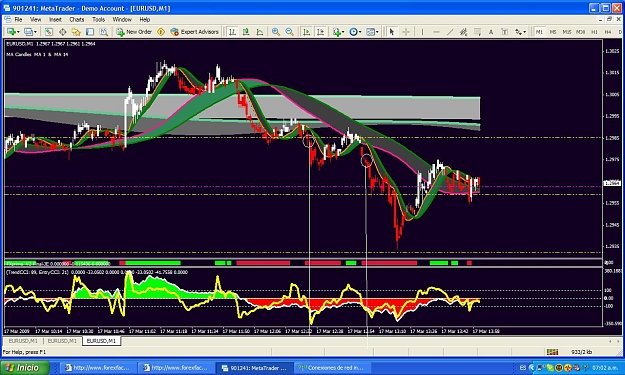Switch to H4 timeframe
This screenshot has width=625, height=375.
coord(608,32)
